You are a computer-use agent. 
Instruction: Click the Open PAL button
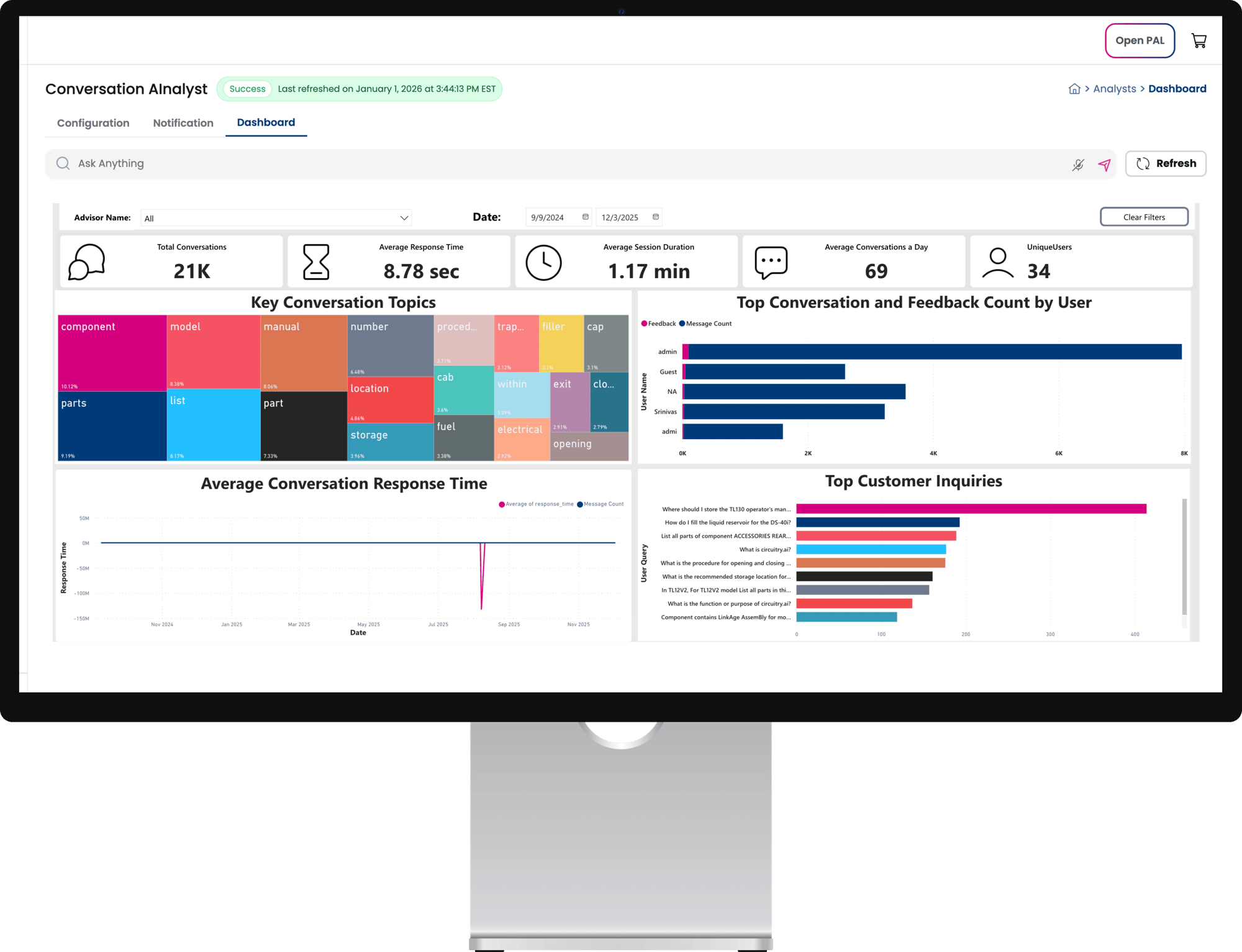point(1140,41)
